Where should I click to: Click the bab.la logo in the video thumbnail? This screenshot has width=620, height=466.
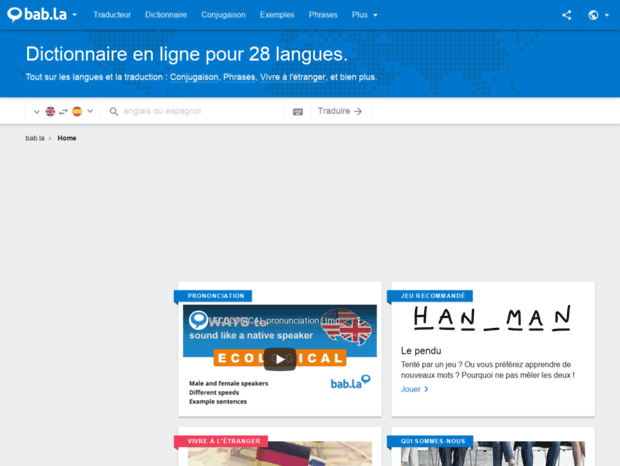click(350, 382)
